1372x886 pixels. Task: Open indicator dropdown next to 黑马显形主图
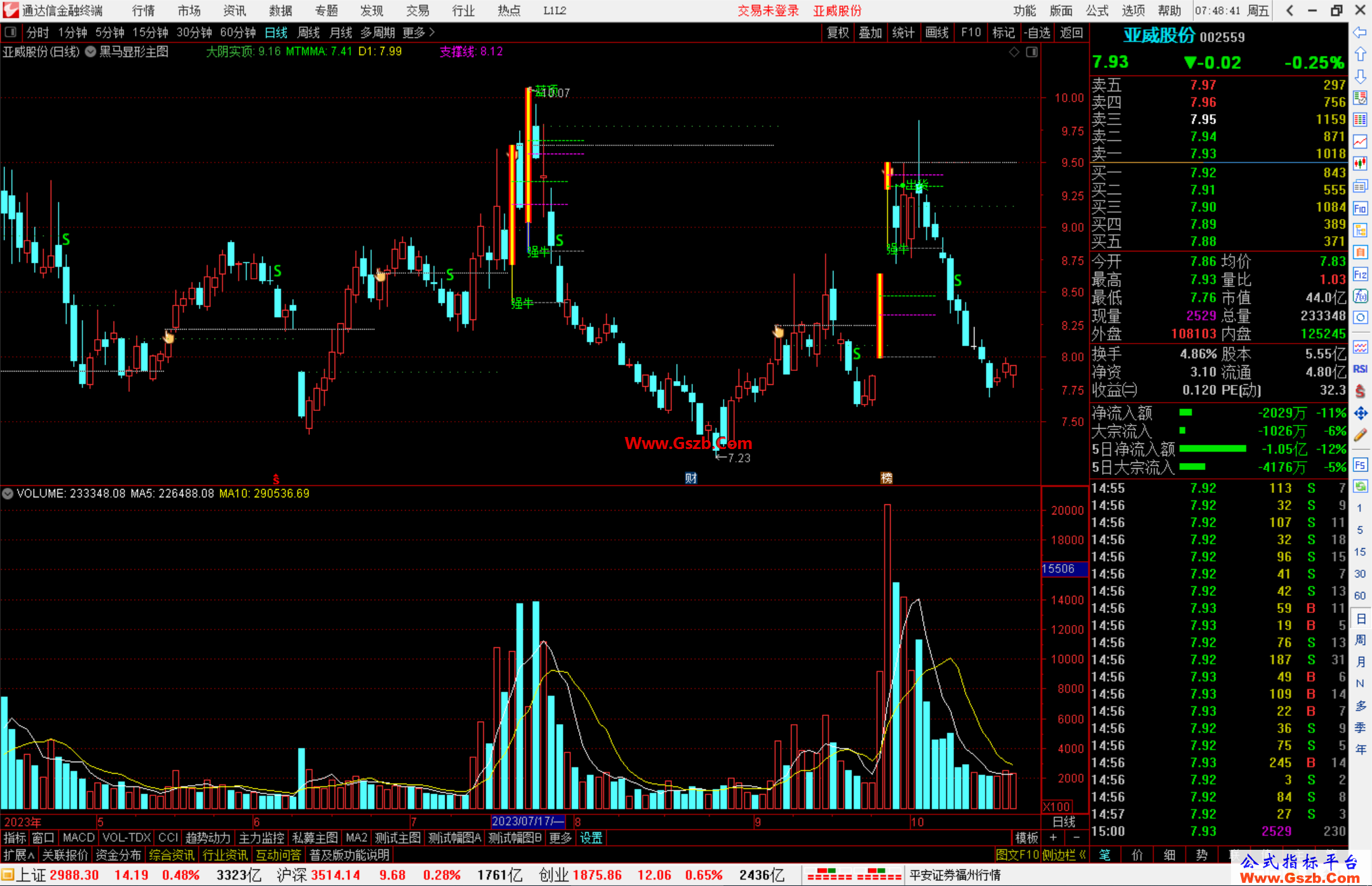[90, 52]
